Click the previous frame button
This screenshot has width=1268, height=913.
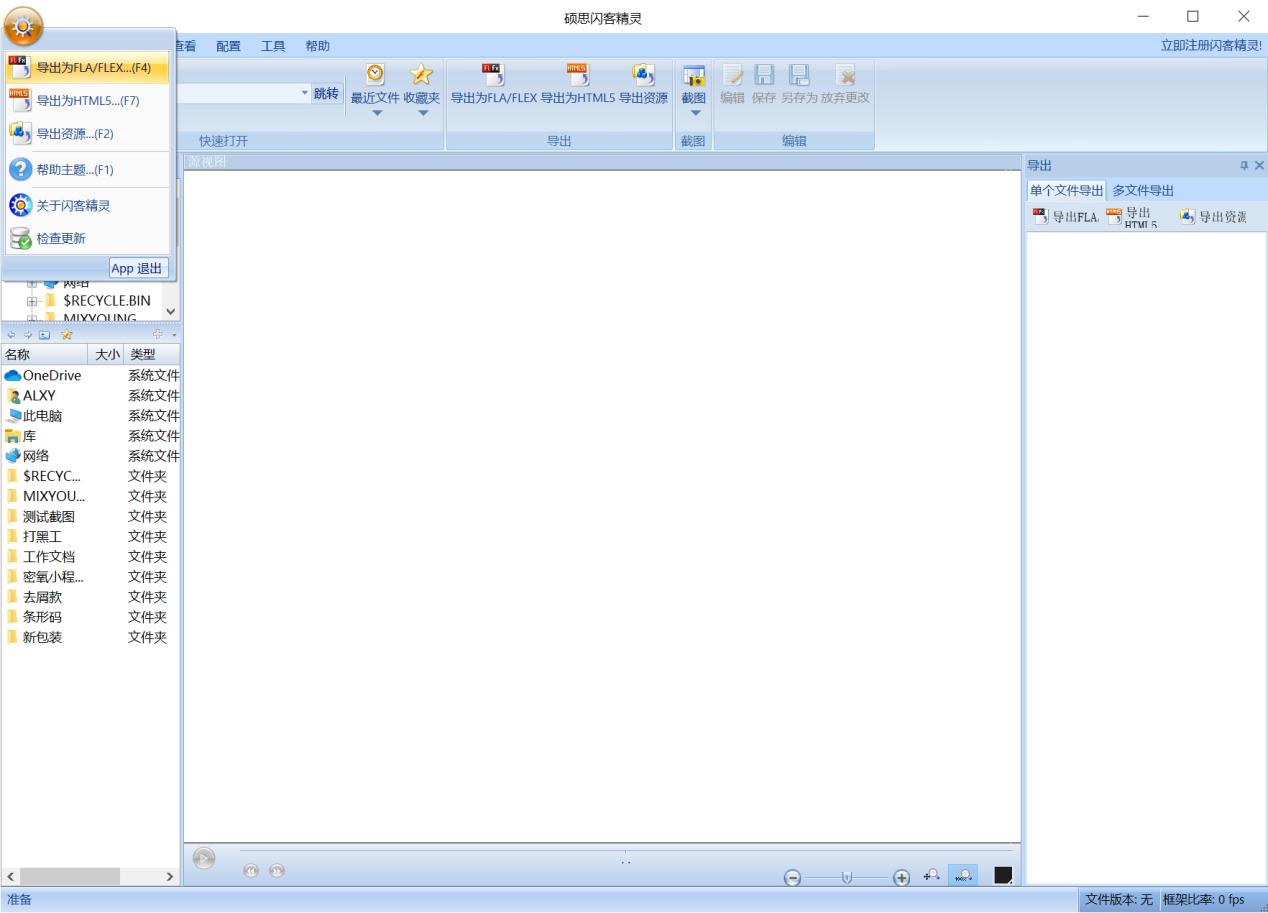click(250, 871)
